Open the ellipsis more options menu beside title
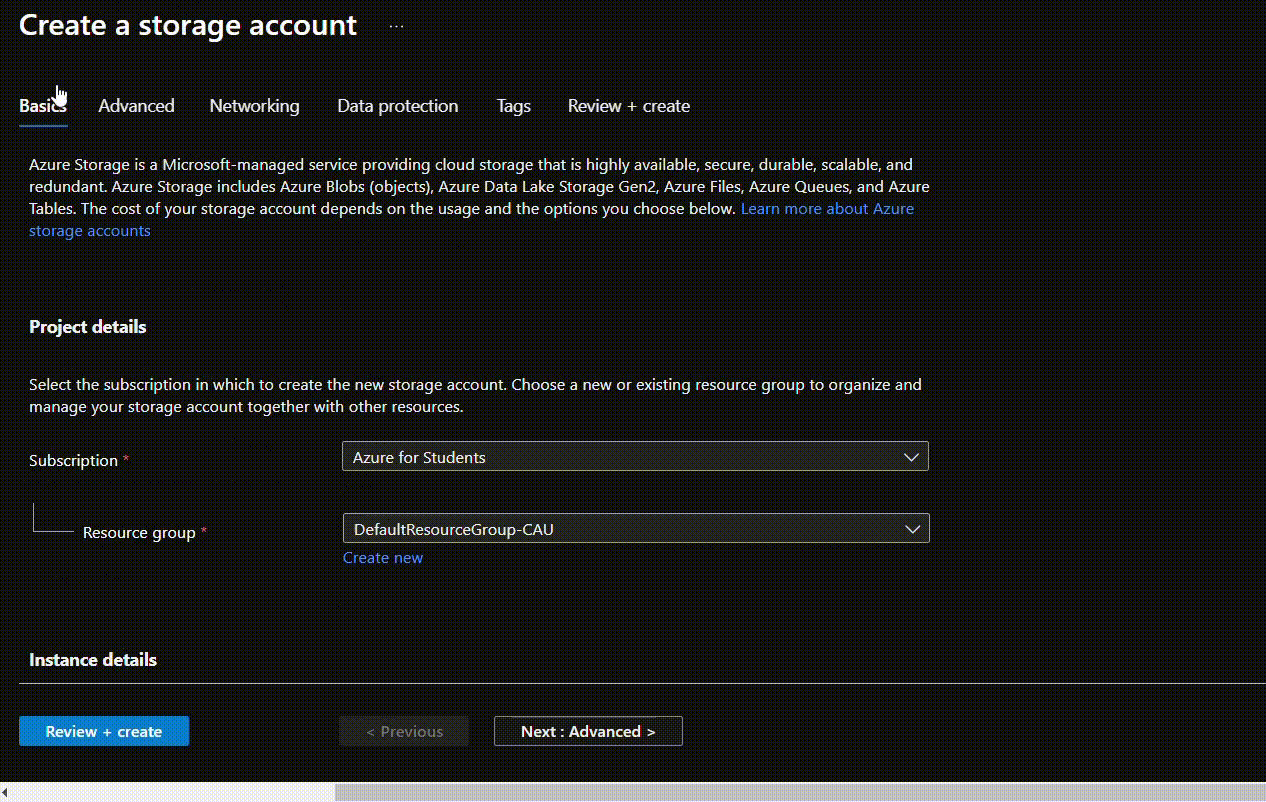1266x802 pixels. tap(396, 26)
